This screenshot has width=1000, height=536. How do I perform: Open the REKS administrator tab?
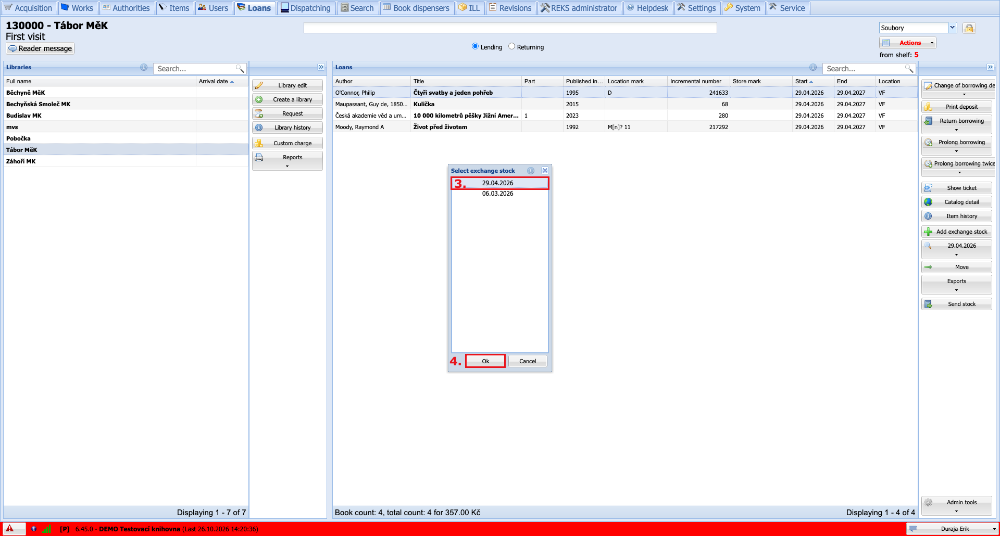click(580, 8)
